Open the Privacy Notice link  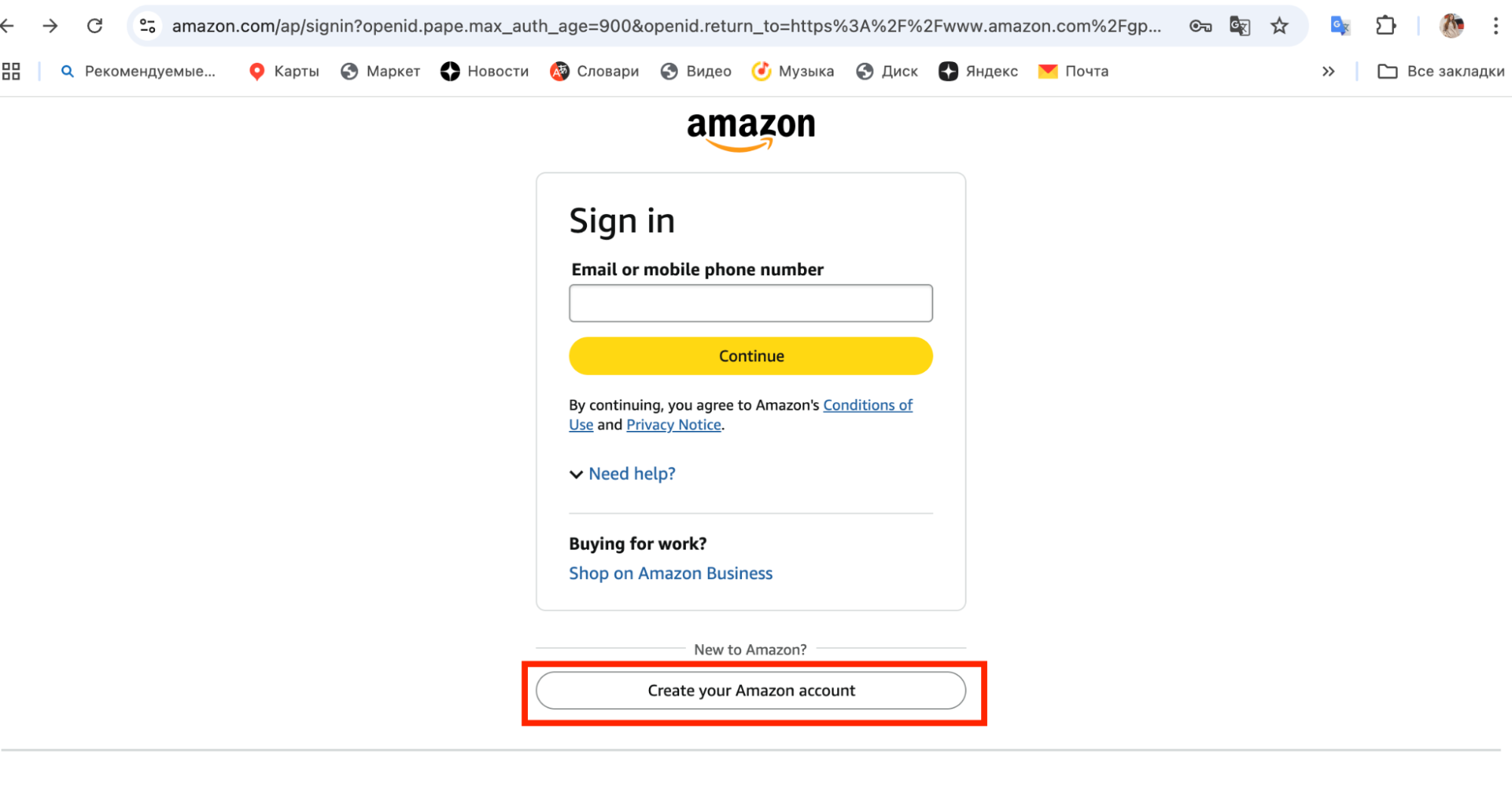(673, 425)
